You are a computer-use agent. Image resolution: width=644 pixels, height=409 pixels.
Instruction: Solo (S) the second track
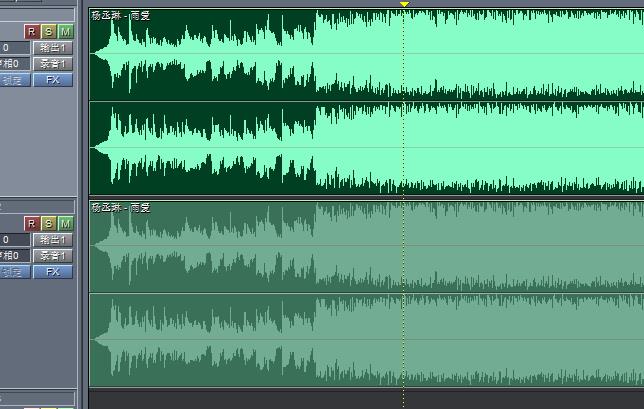point(49,224)
